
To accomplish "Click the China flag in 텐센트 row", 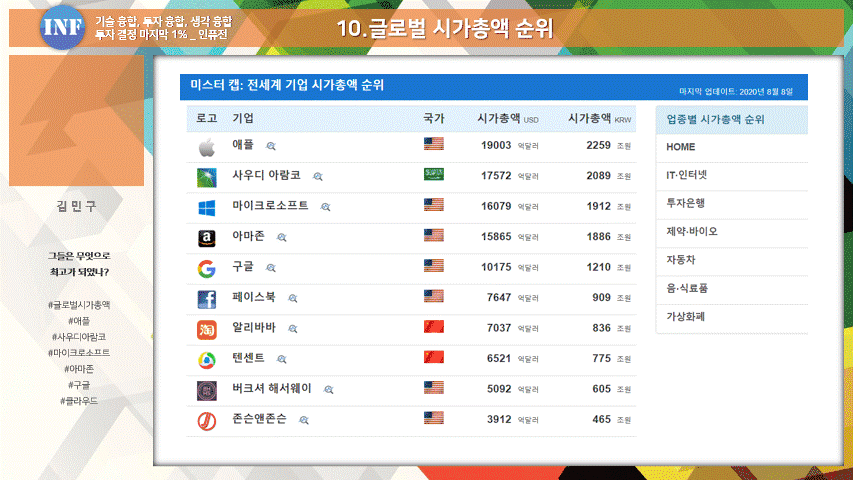I will (x=434, y=357).
